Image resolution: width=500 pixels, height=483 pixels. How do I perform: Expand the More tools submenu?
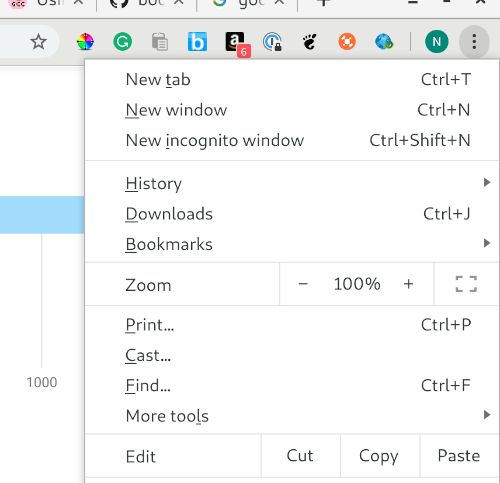click(292, 416)
